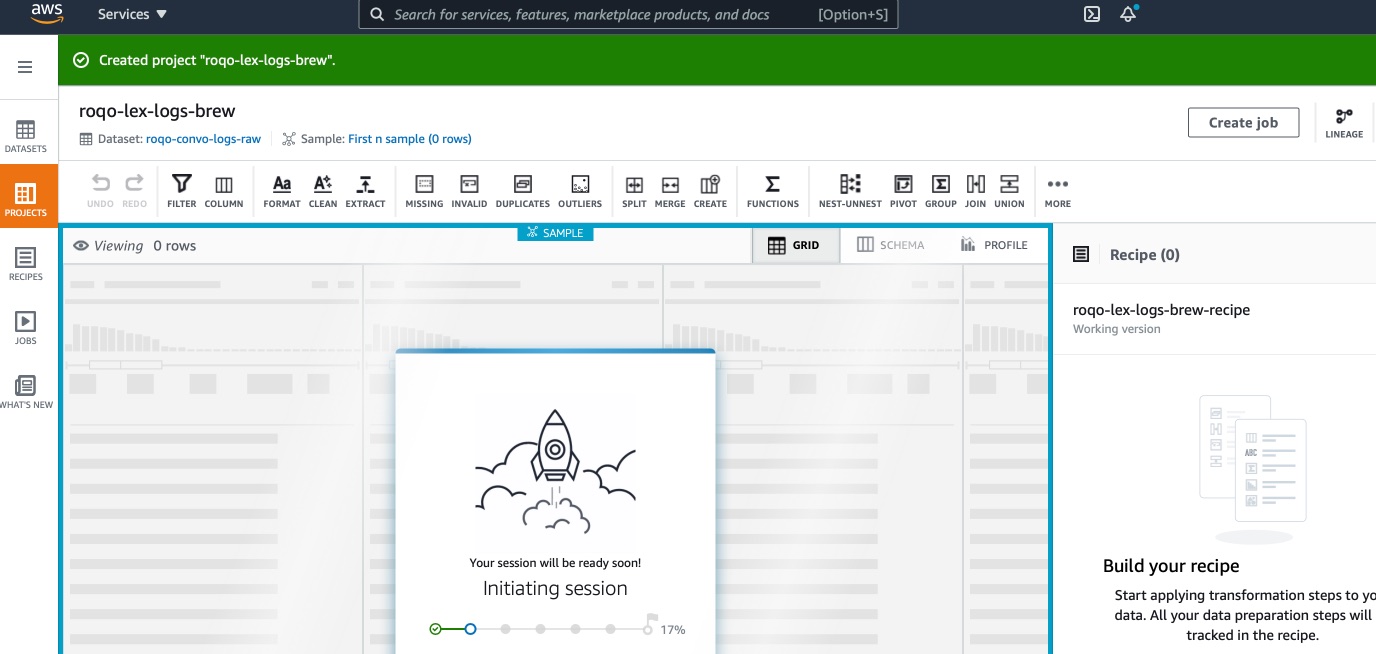This screenshot has width=1376, height=654.
Task: Switch to the Grid view tab
Action: 795,245
